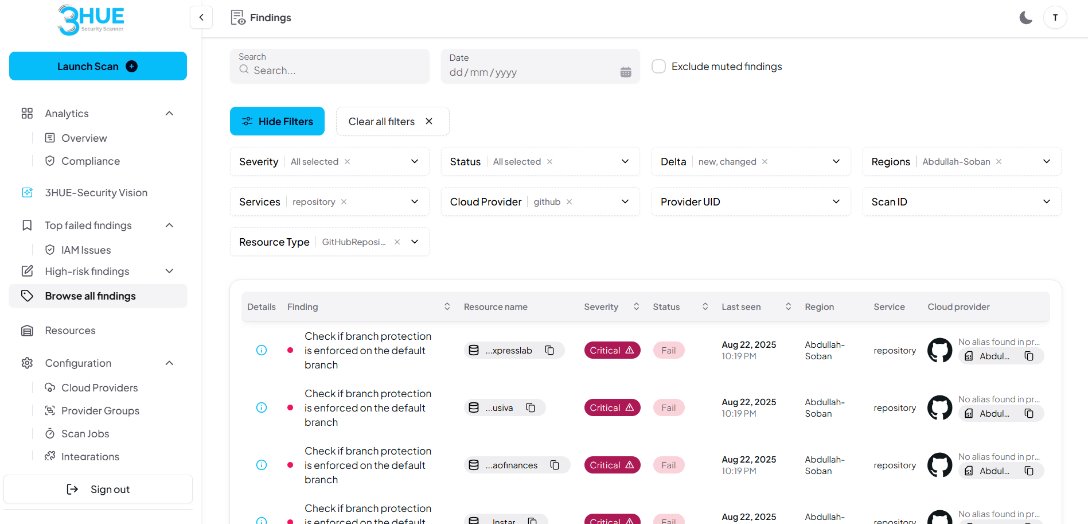Go to Compliance in the sidebar

pos(90,161)
